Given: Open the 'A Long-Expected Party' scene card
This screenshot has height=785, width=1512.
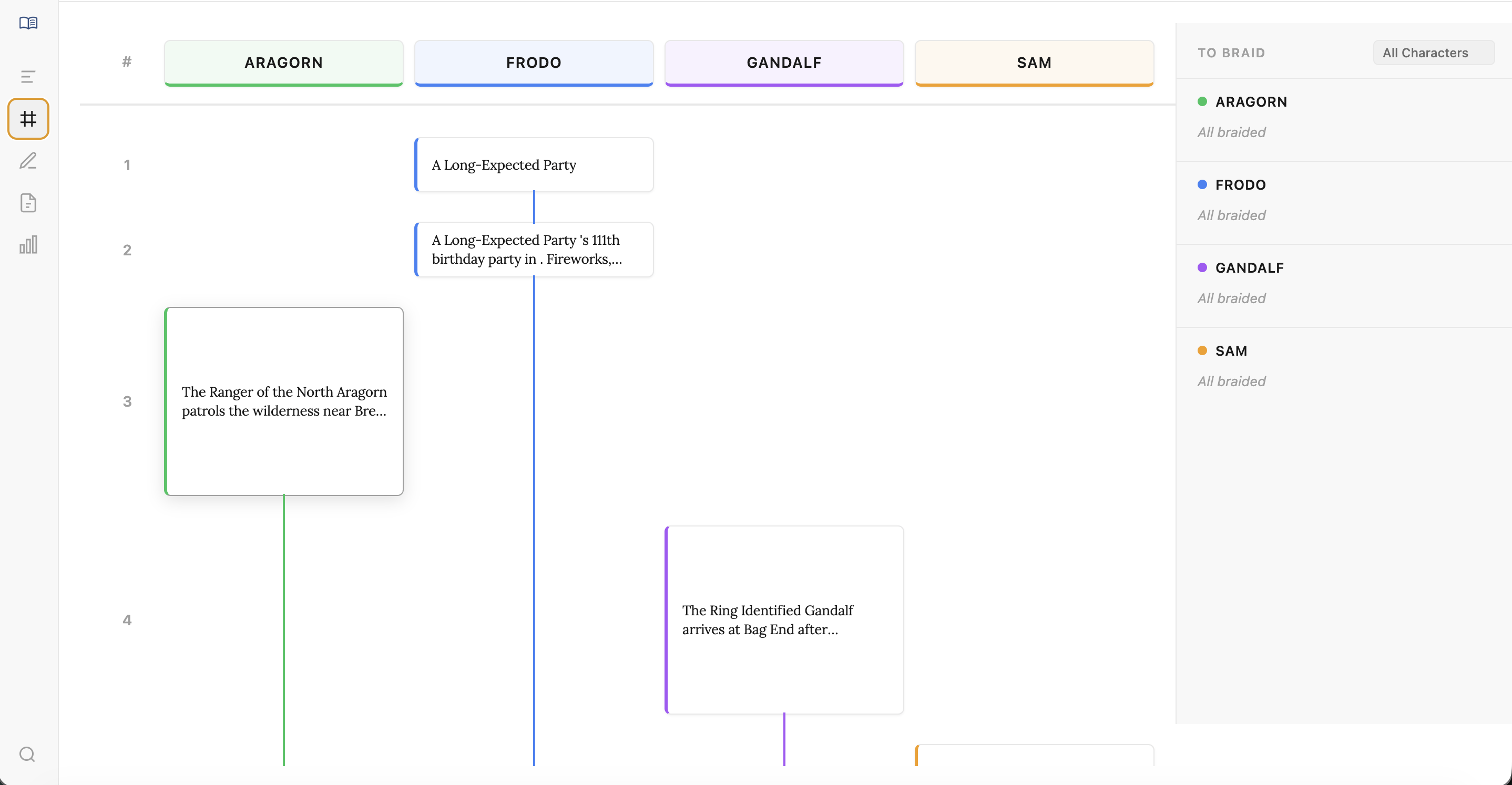Looking at the screenshot, I should coord(534,165).
